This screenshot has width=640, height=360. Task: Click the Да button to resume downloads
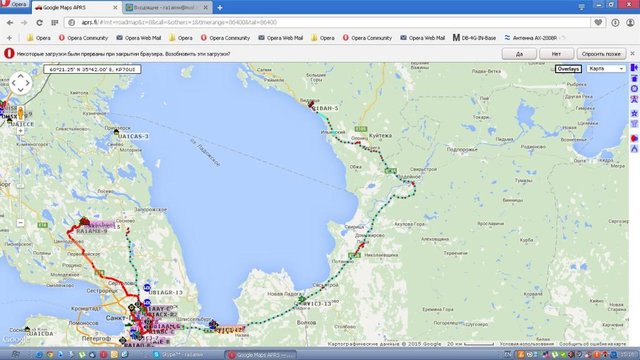(519, 54)
